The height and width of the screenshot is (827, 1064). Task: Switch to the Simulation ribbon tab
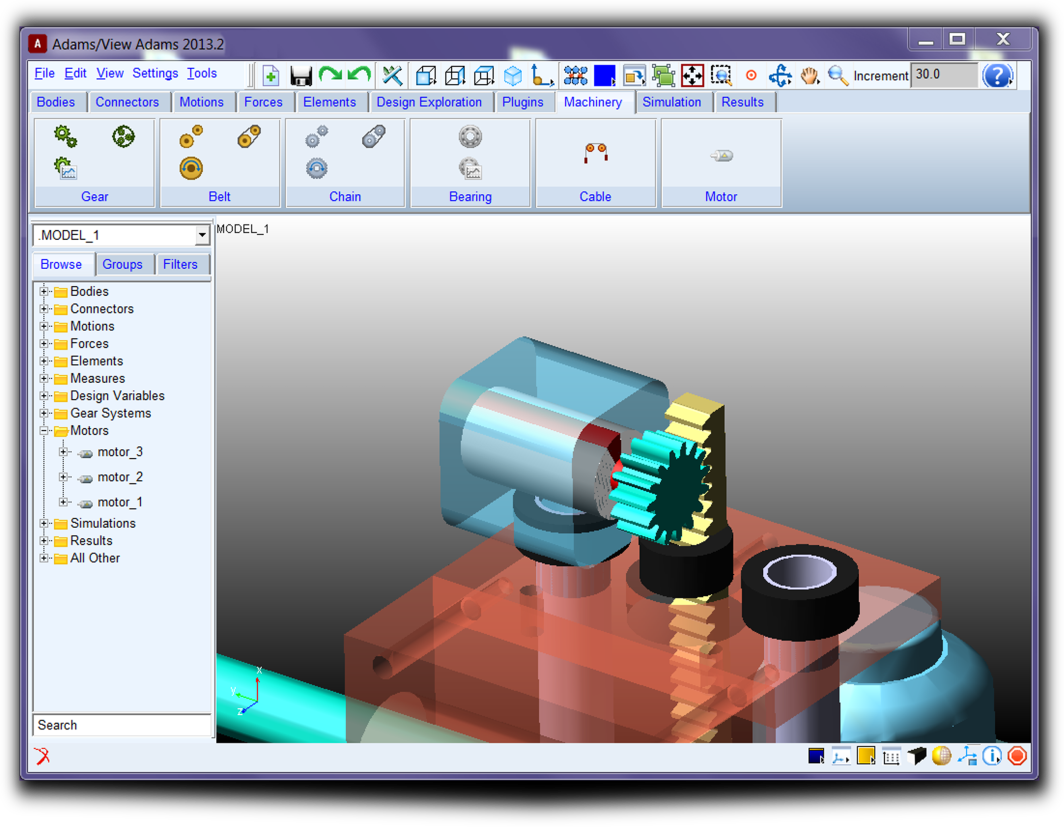(671, 102)
